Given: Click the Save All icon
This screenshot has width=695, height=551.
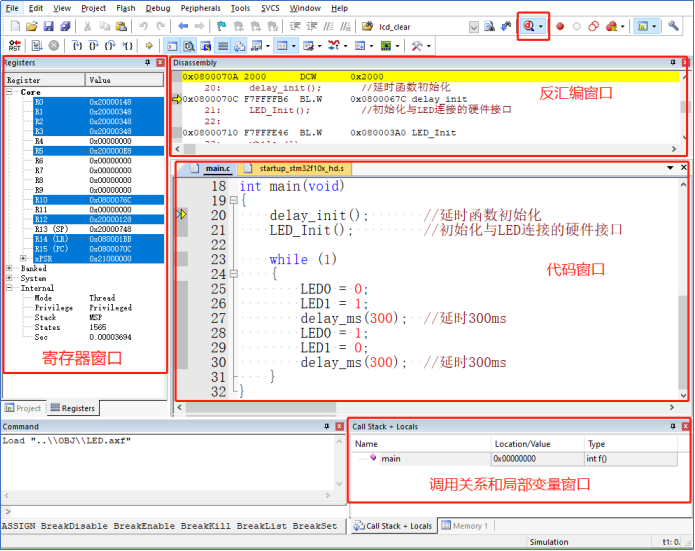Looking at the screenshot, I should (65, 26).
